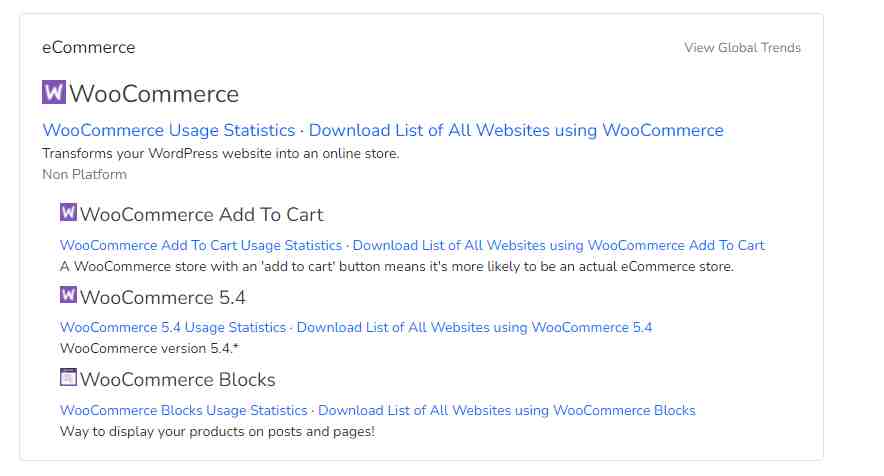Click the WooCommerce 5.4 purple icon

tap(68, 294)
